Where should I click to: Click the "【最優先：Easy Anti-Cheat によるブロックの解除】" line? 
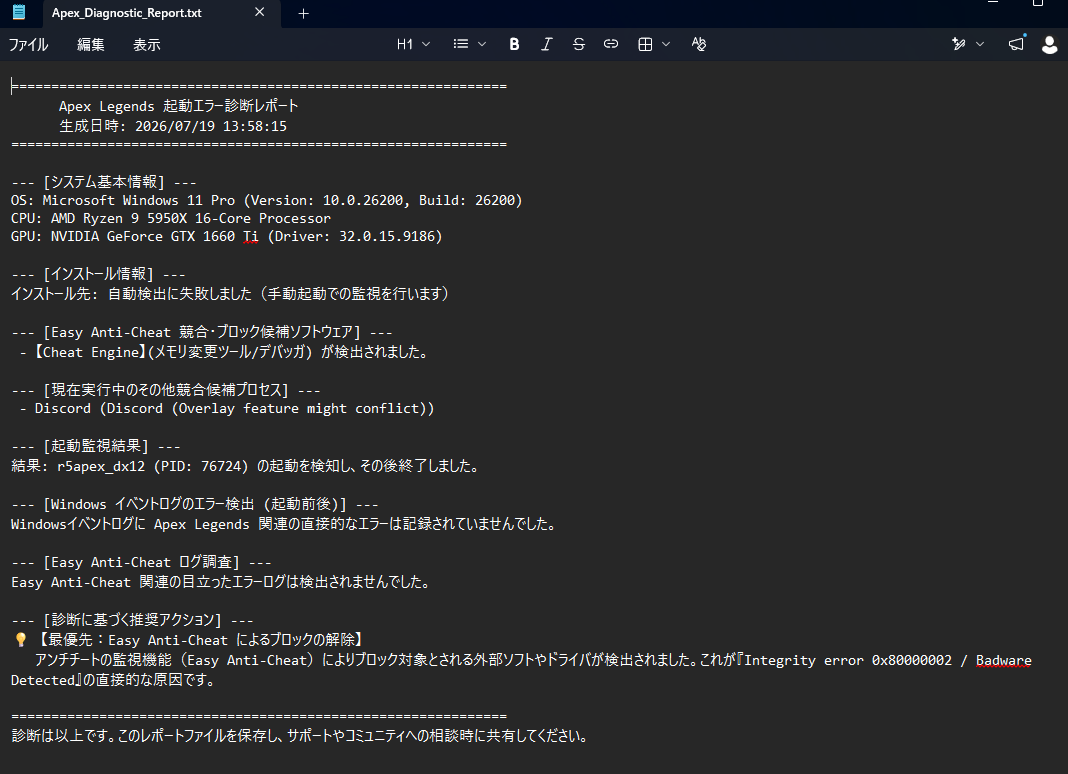[x=199, y=640]
